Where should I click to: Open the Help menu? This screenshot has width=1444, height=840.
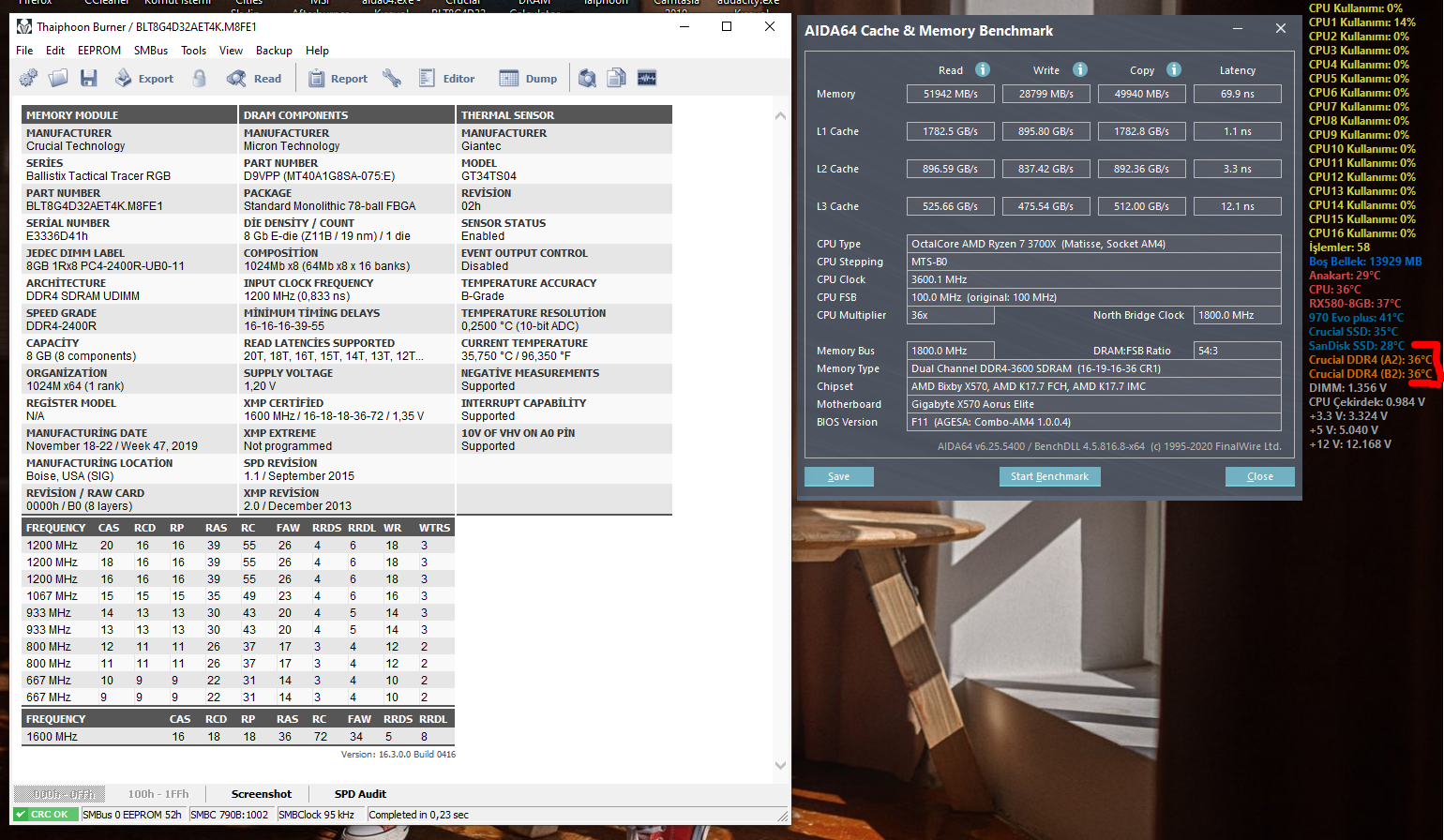pos(318,51)
